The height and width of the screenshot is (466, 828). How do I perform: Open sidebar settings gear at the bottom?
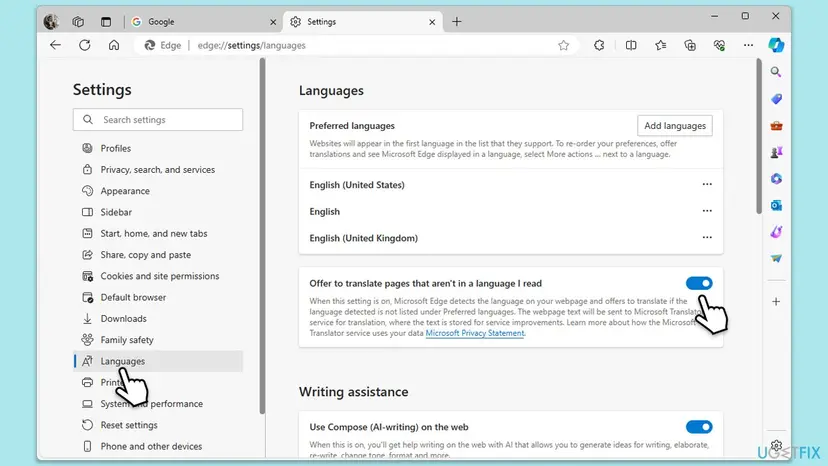point(776,445)
